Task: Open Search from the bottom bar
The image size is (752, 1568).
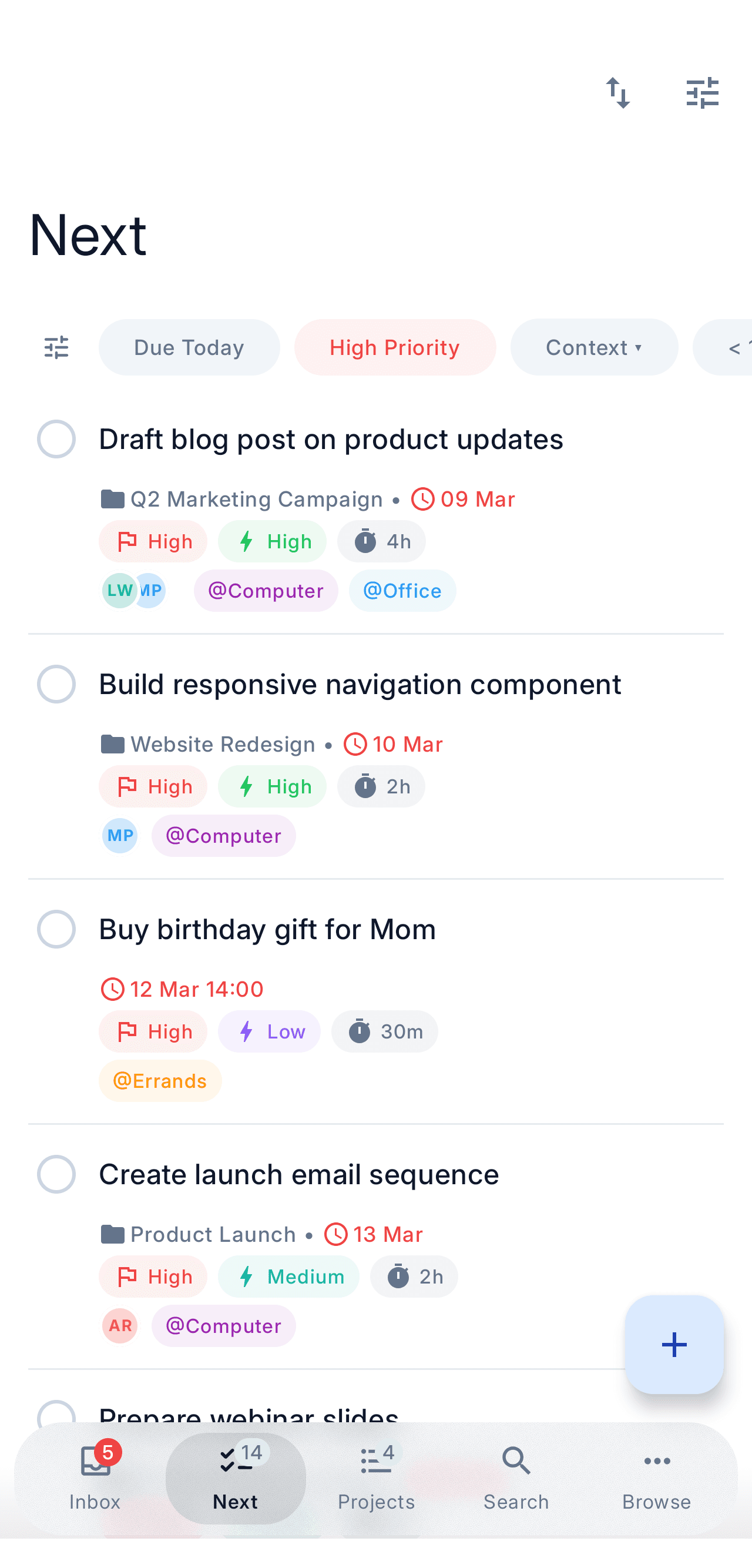Action: point(516,1461)
